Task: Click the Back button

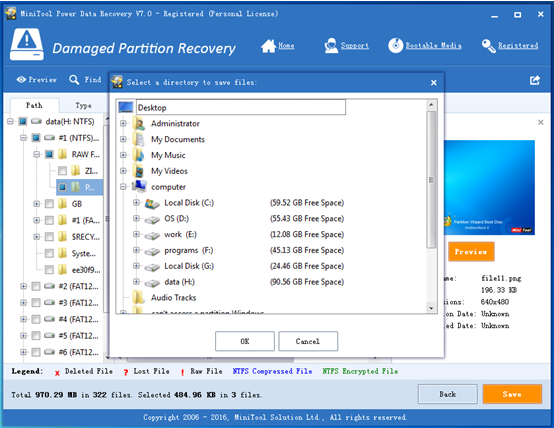Action: pos(448,394)
